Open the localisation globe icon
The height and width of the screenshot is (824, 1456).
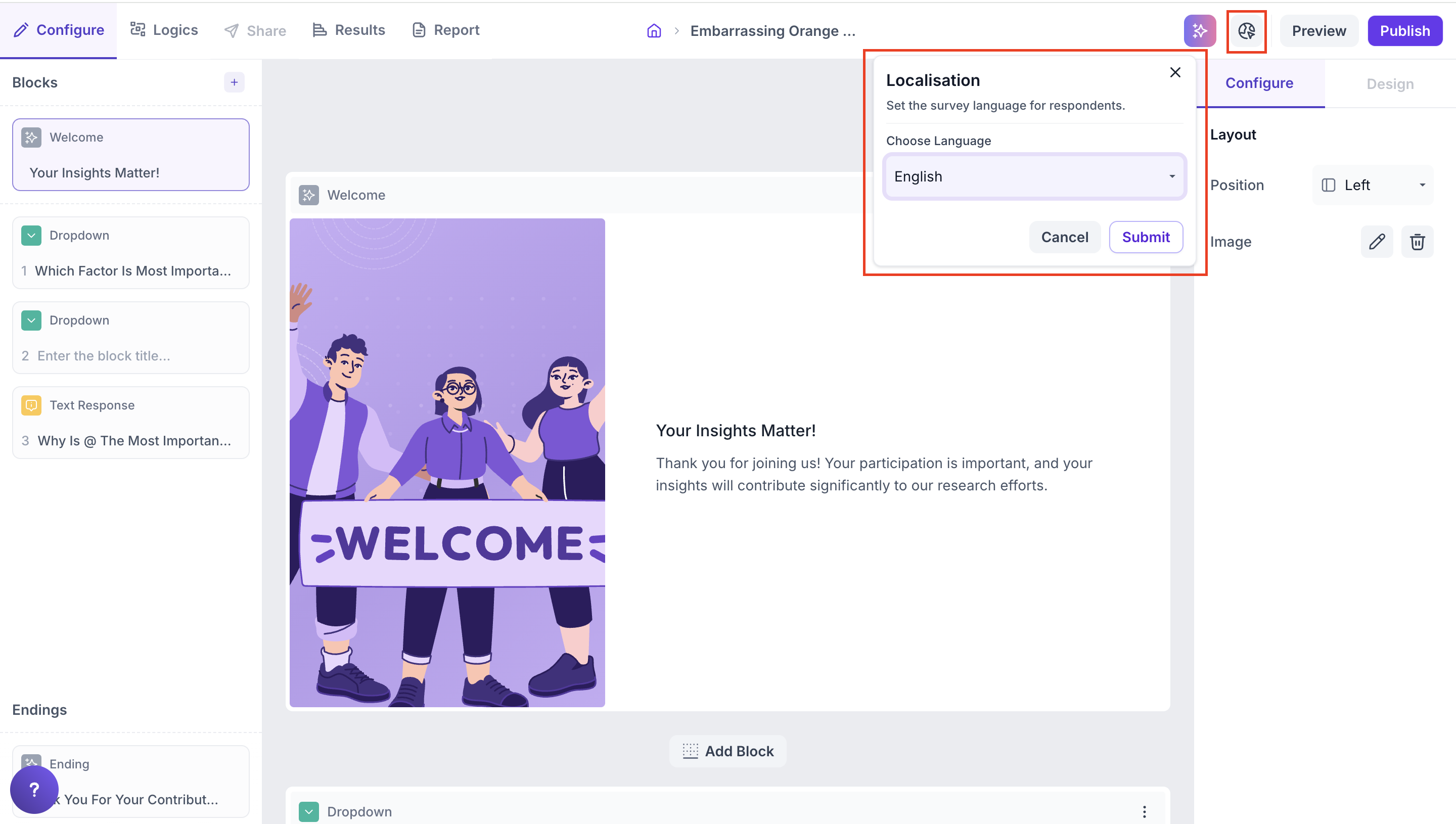pos(1246,31)
